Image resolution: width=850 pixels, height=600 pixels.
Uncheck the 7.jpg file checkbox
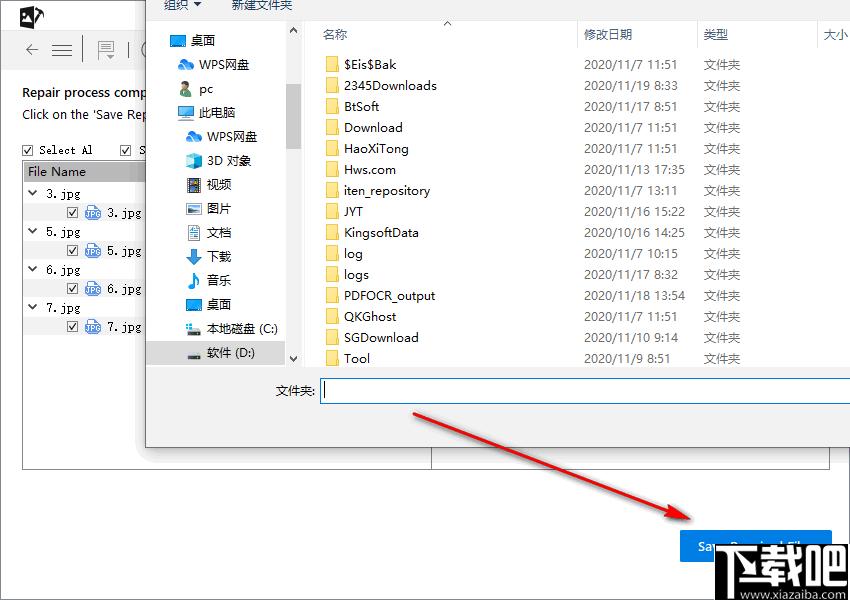(x=72, y=326)
